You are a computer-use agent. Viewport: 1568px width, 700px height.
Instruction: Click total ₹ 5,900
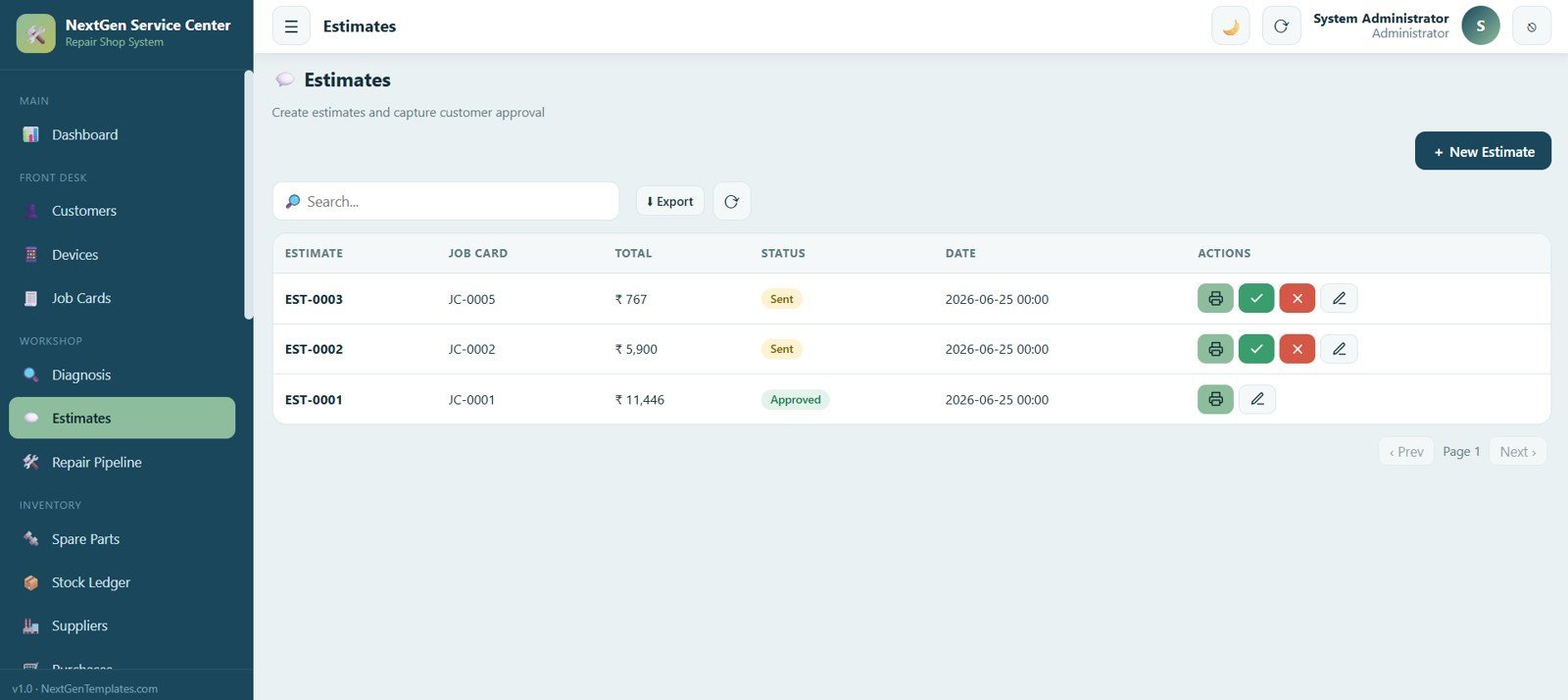[636, 349]
